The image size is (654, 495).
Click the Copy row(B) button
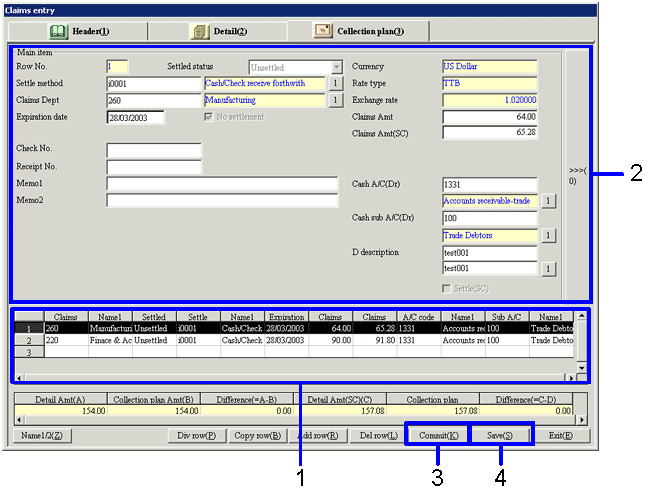[x=258, y=436]
